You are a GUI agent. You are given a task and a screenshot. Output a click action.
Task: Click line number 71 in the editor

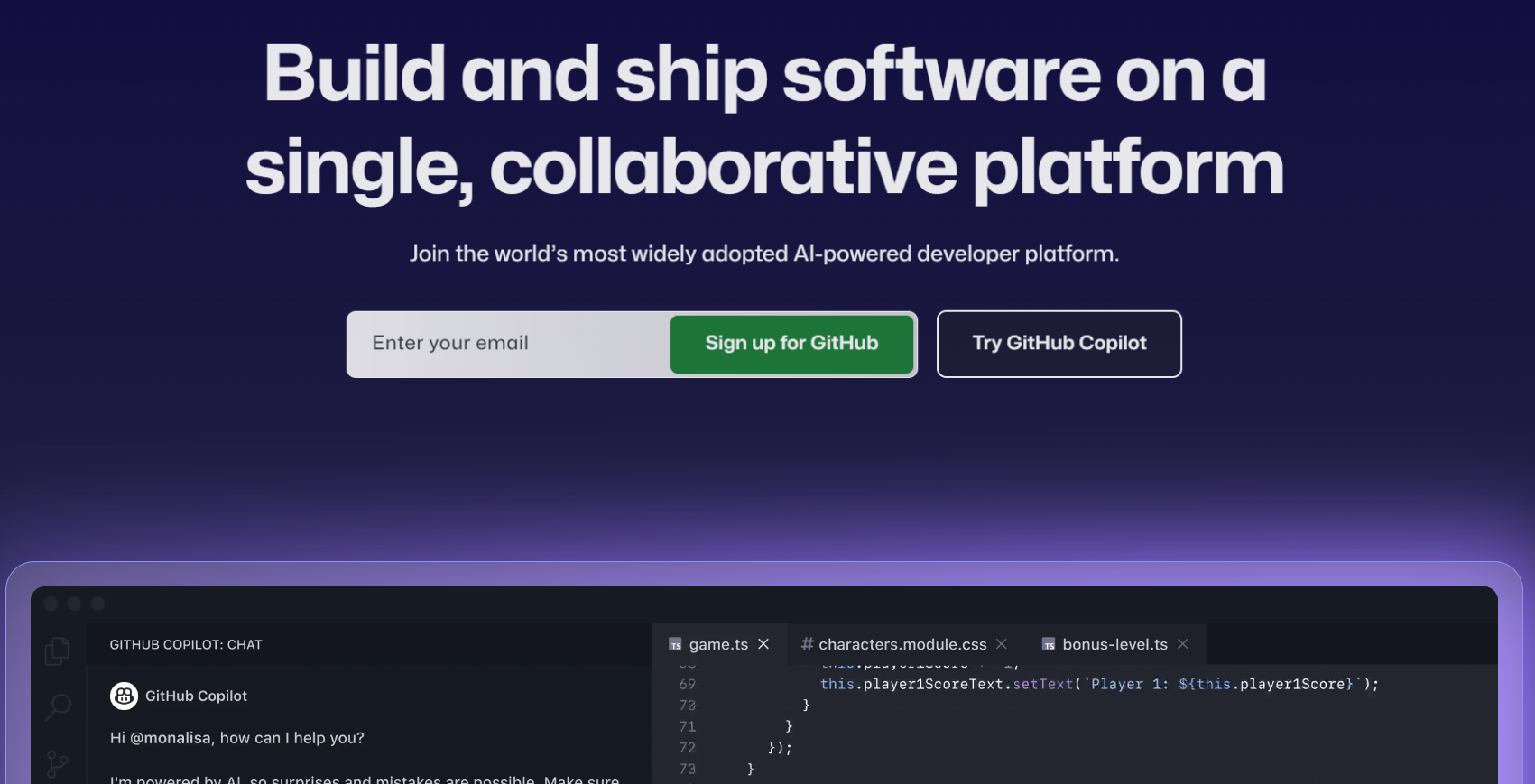coord(688,726)
